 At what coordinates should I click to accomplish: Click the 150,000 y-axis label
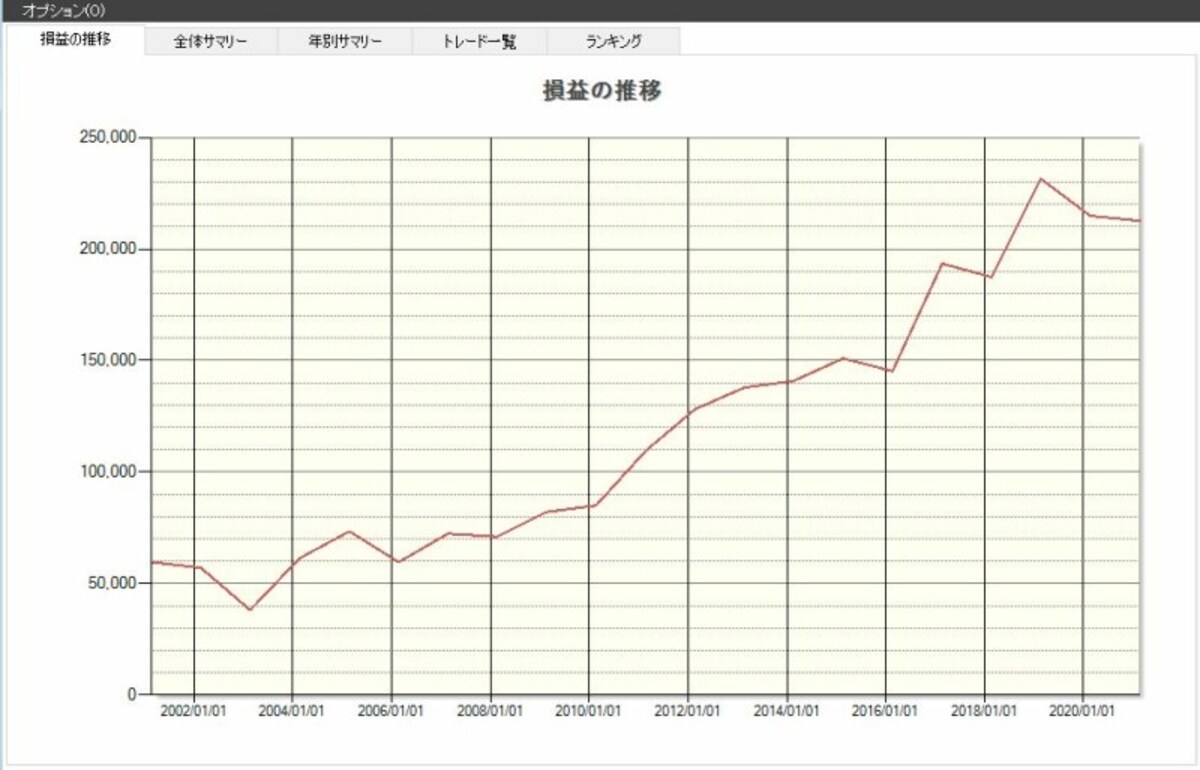click(x=106, y=360)
